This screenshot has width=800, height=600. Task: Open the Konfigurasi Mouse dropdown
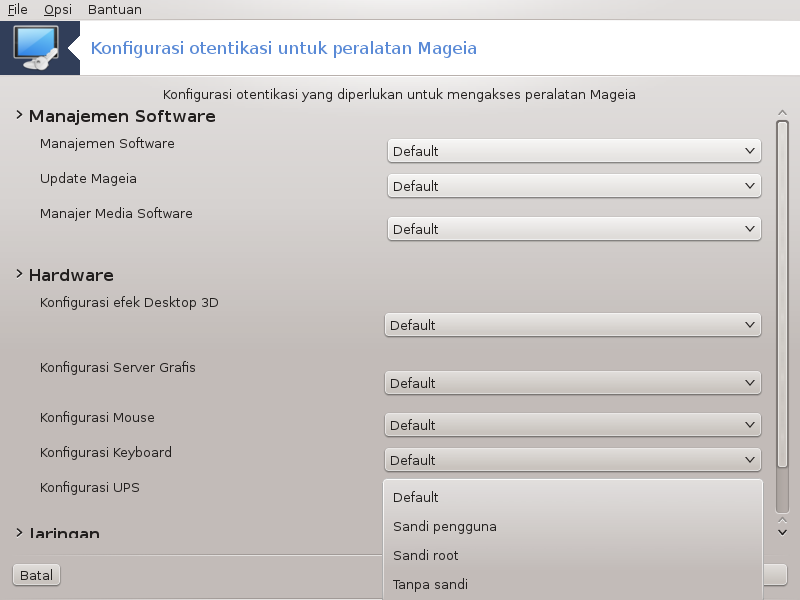tap(572, 425)
